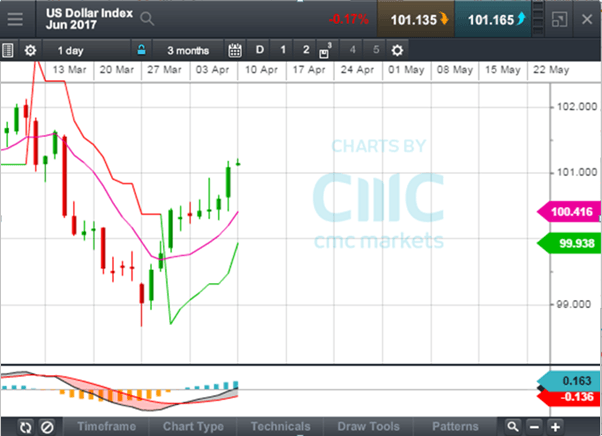Click the green 99.938 indicator label

point(569,243)
